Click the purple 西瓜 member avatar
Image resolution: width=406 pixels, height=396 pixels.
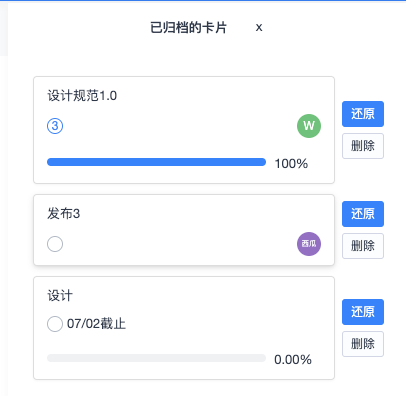[x=309, y=244]
